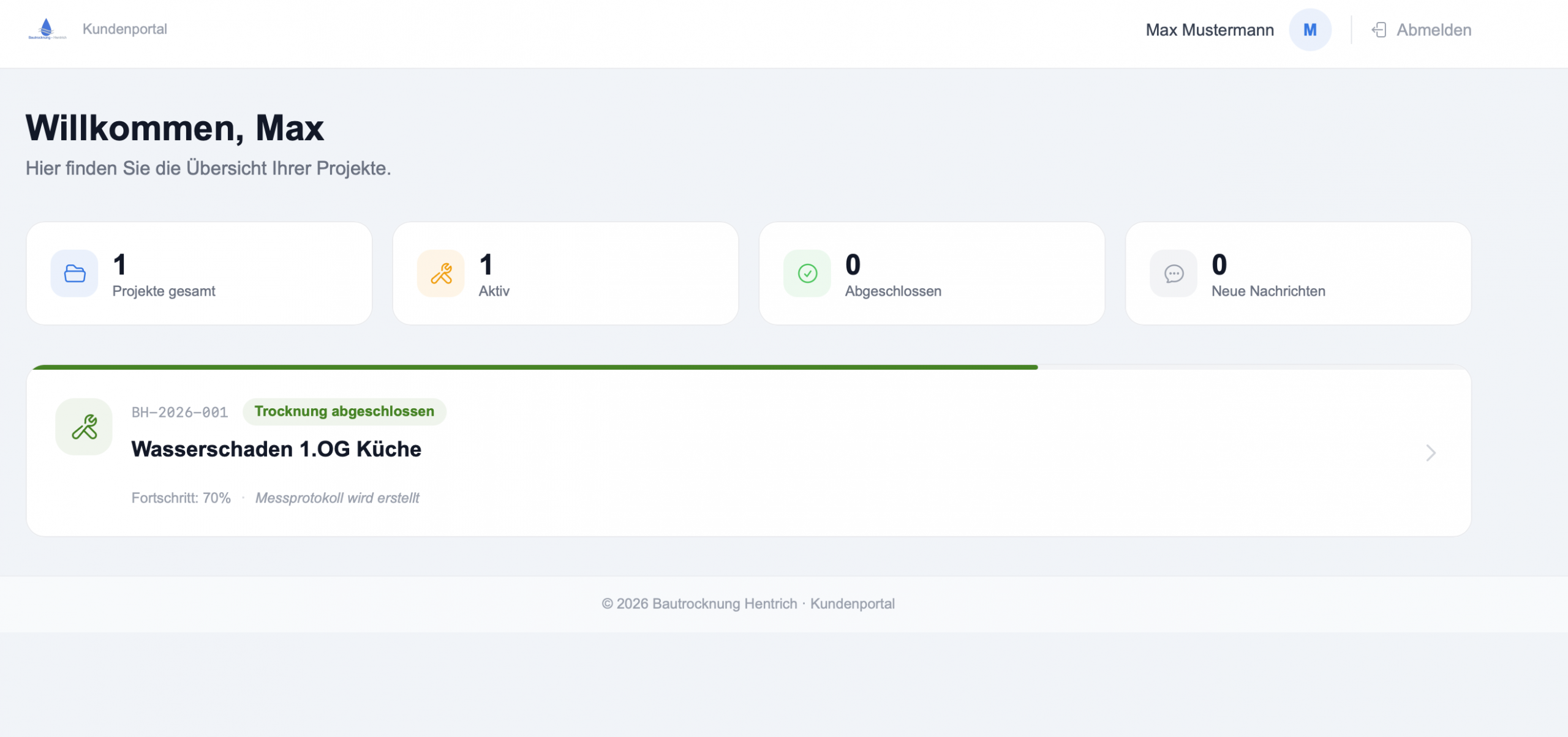Image resolution: width=1568 pixels, height=737 pixels.
Task: Select the Fortschritt: 70% text
Action: tap(181, 497)
